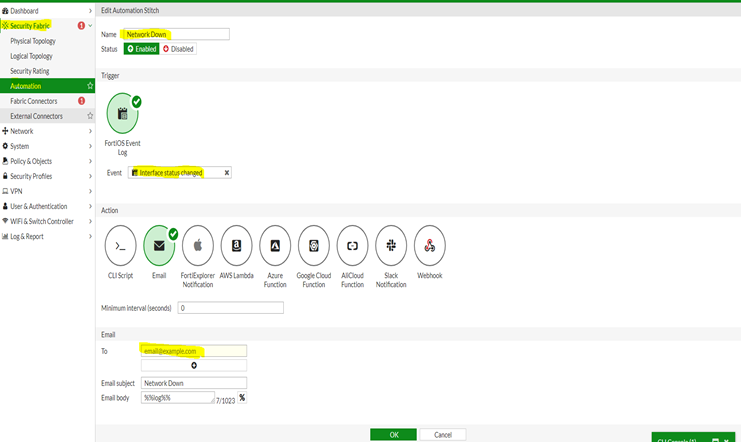Select the AliCloud Function action icon

coord(353,245)
